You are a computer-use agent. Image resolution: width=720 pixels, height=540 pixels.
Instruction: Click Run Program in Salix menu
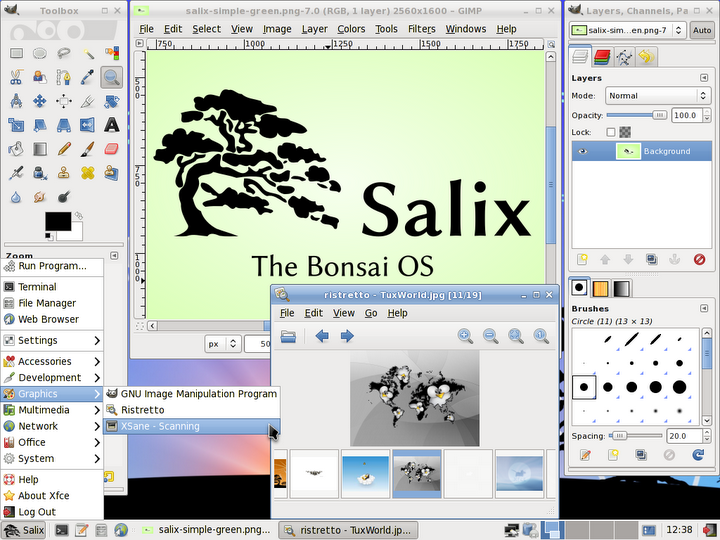point(51,266)
